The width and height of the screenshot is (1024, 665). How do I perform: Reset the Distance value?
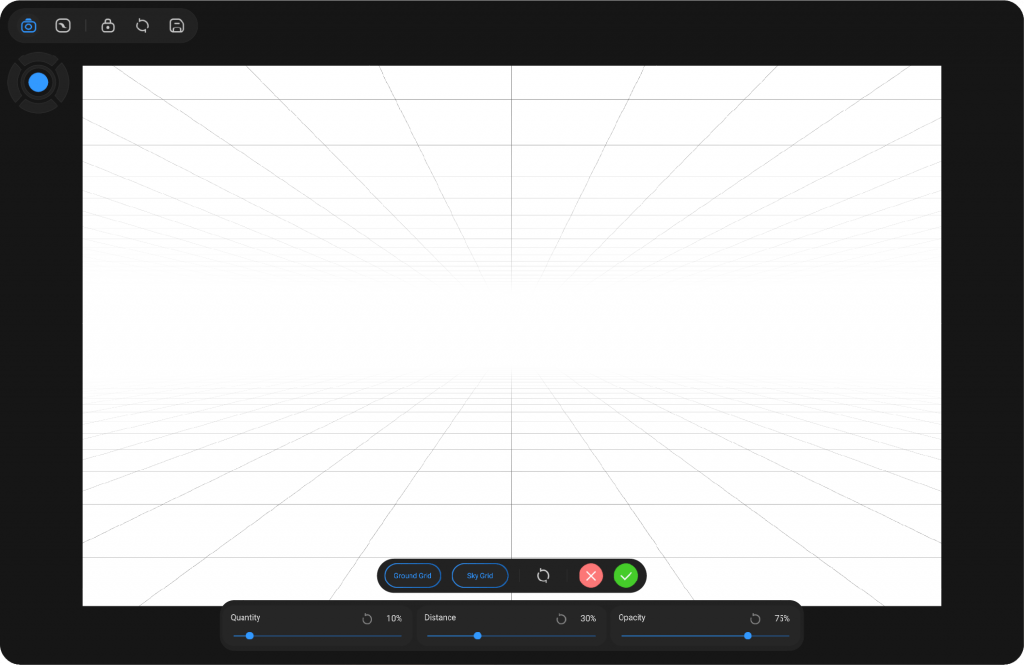pyautogui.click(x=561, y=619)
